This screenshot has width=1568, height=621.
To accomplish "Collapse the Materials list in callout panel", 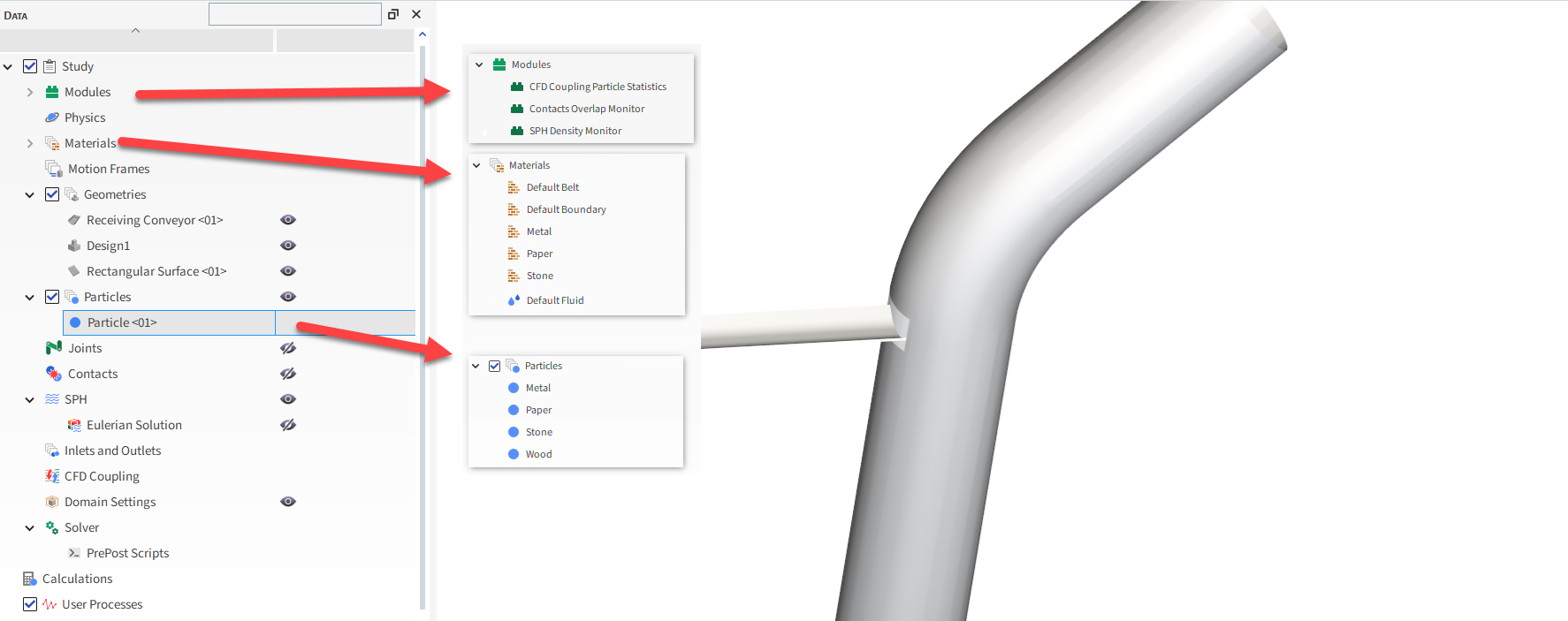I will (x=476, y=165).
